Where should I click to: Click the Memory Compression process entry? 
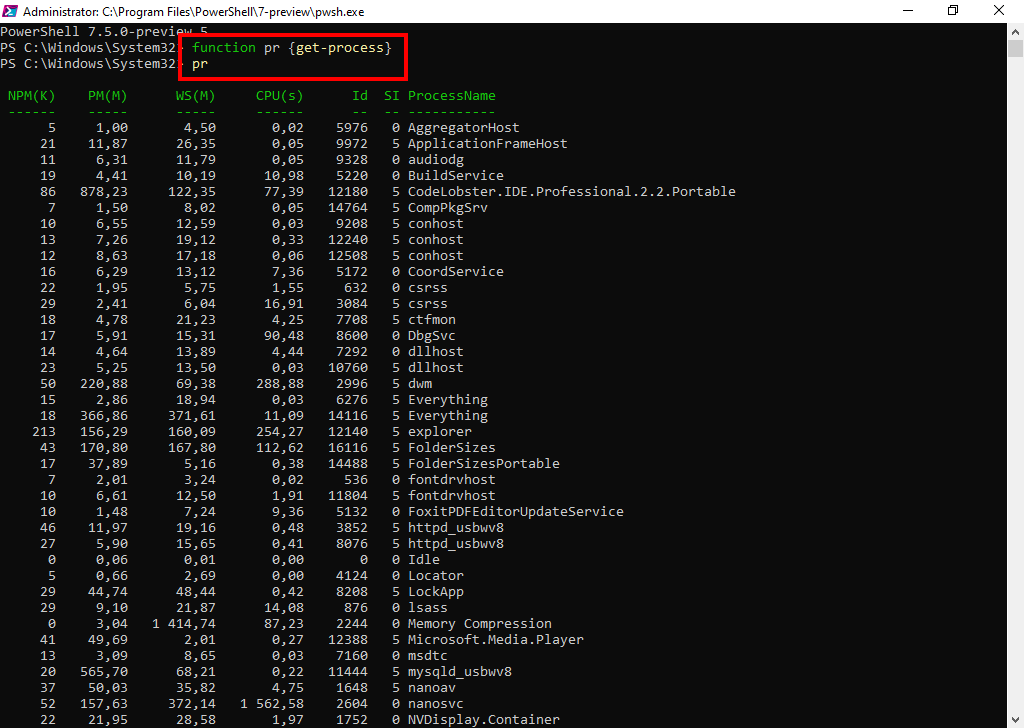click(x=479, y=624)
